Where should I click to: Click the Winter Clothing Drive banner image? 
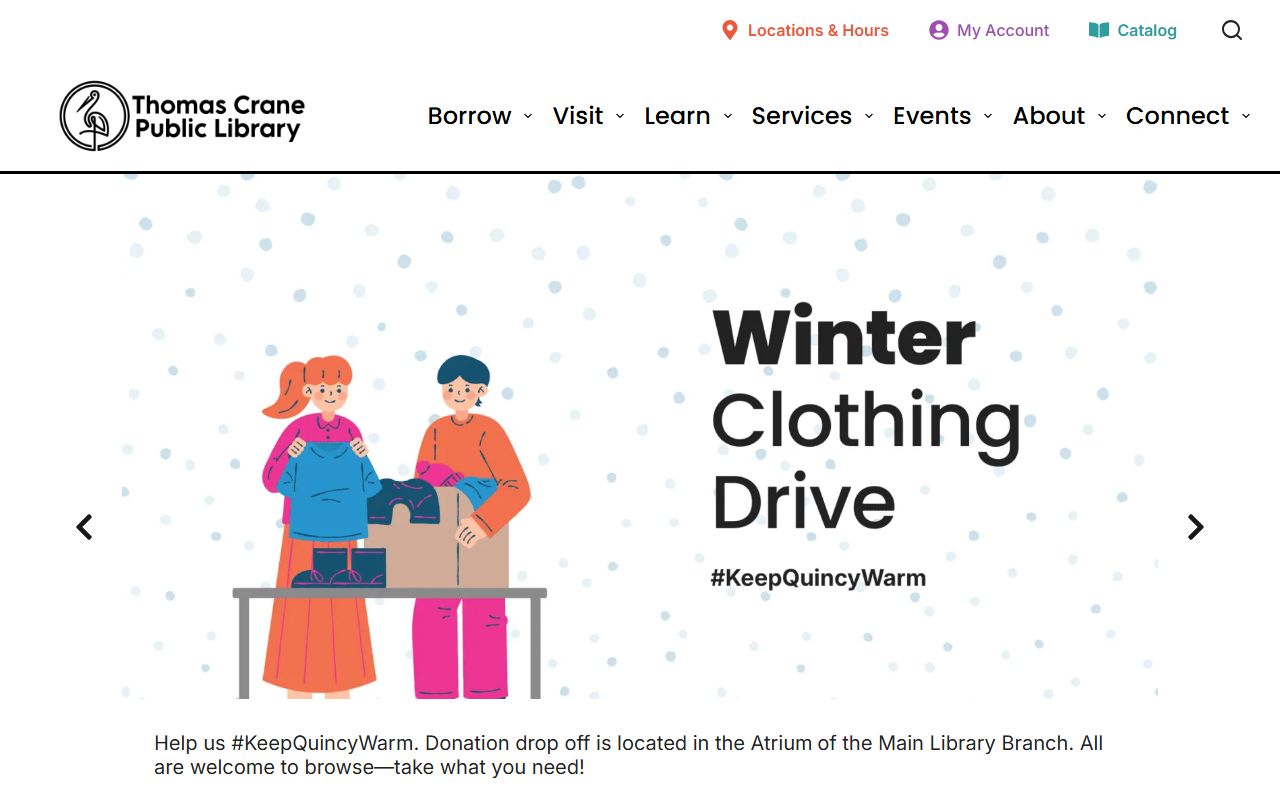(x=640, y=436)
